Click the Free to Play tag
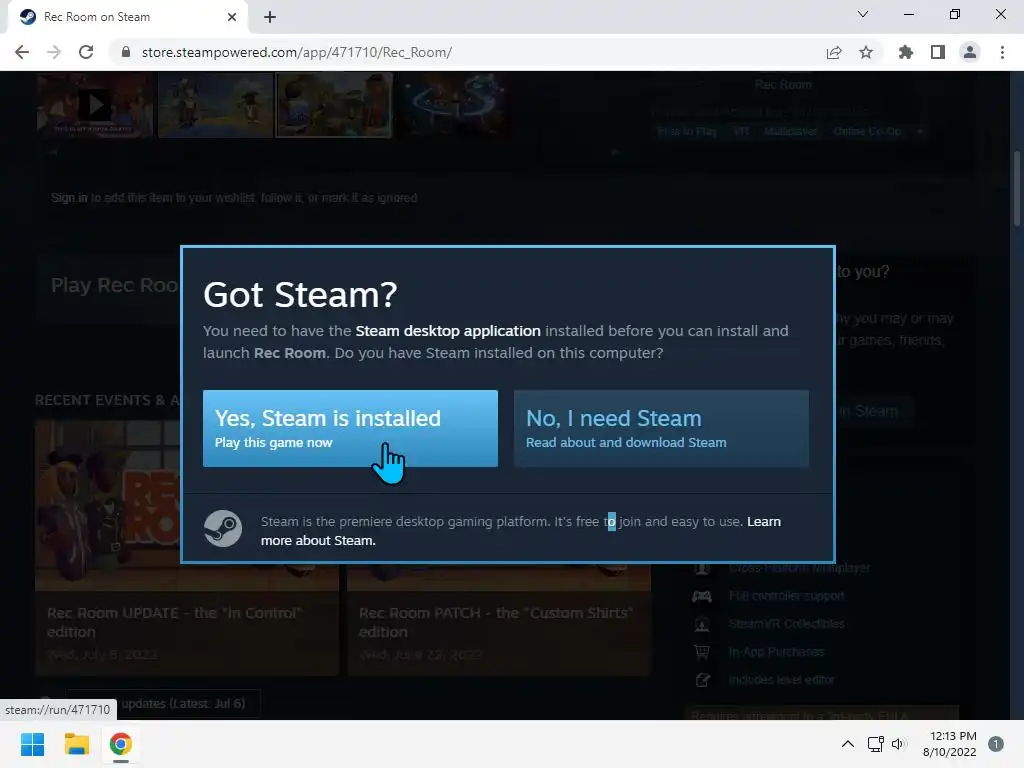The image size is (1024, 768). pos(687,131)
